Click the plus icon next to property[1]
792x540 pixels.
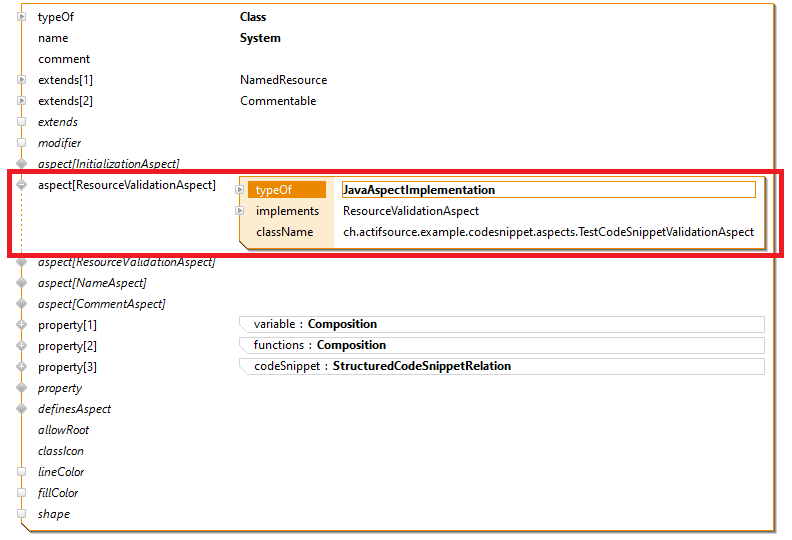click(x=21, y=325)
